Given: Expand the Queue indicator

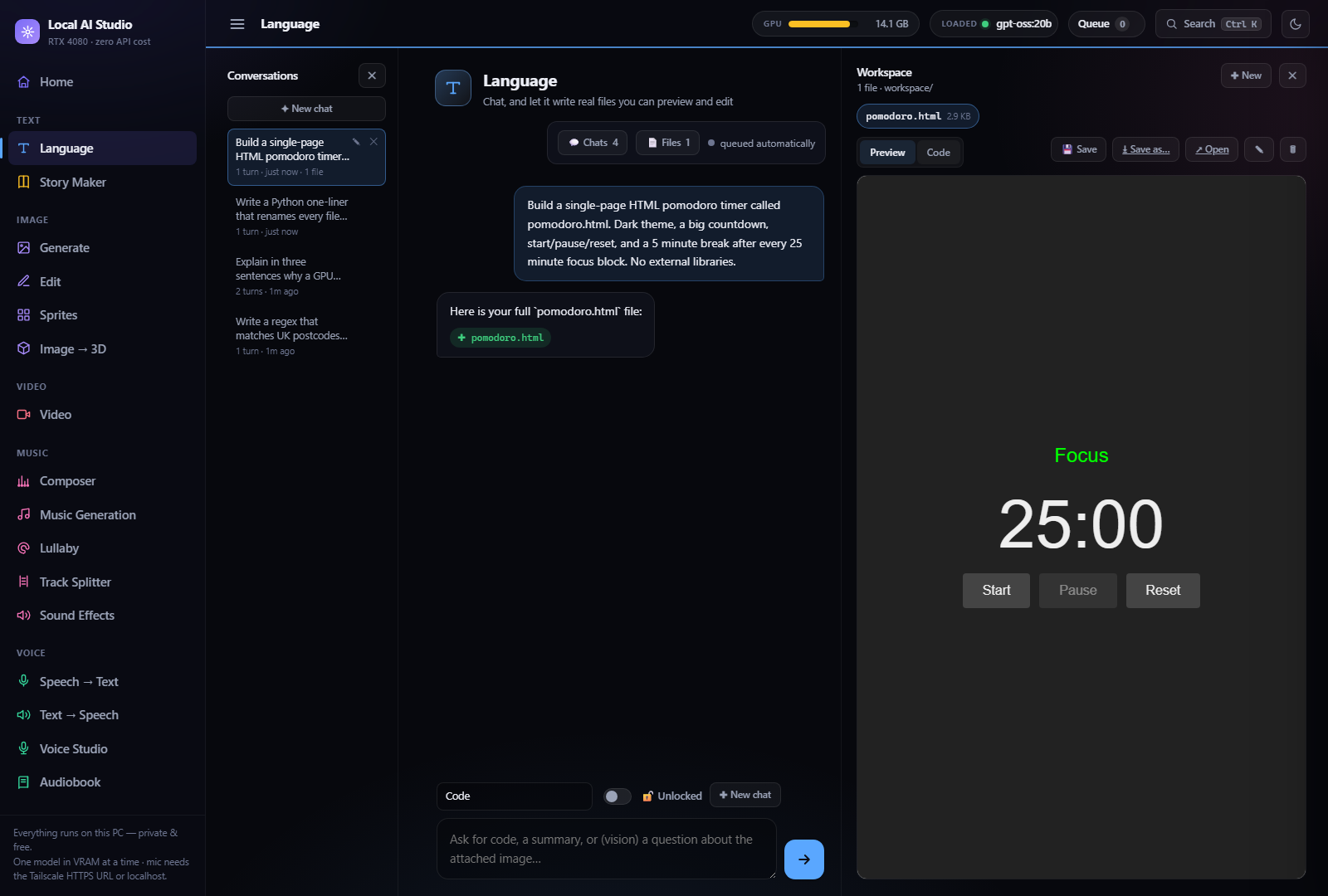Looking at the screenshot, I should (x=1106, y=24).
